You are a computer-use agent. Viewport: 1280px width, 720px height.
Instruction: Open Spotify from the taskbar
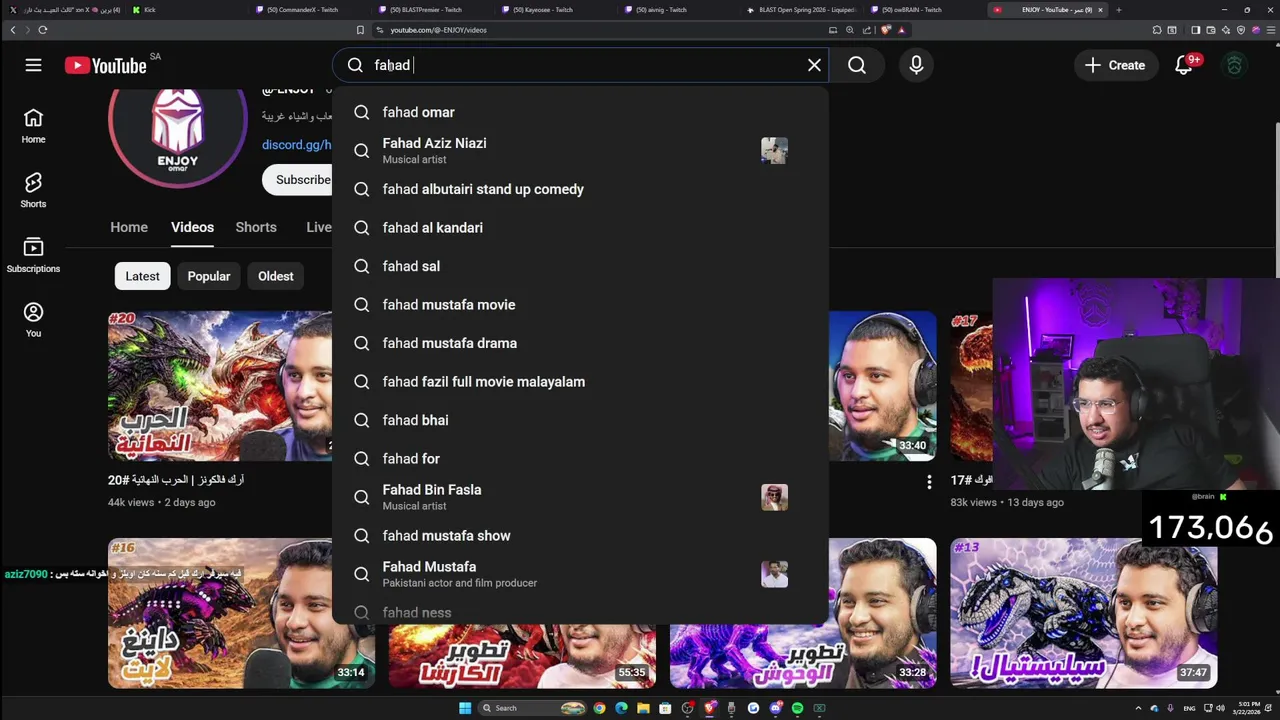click(x=797, y=708)
